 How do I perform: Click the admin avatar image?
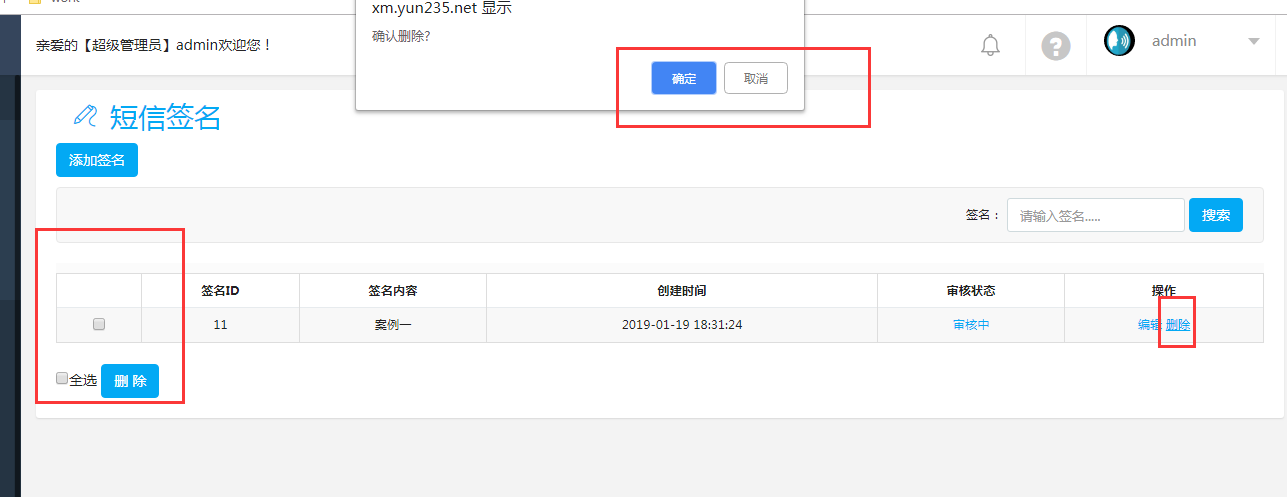[x=1119, y=41]
